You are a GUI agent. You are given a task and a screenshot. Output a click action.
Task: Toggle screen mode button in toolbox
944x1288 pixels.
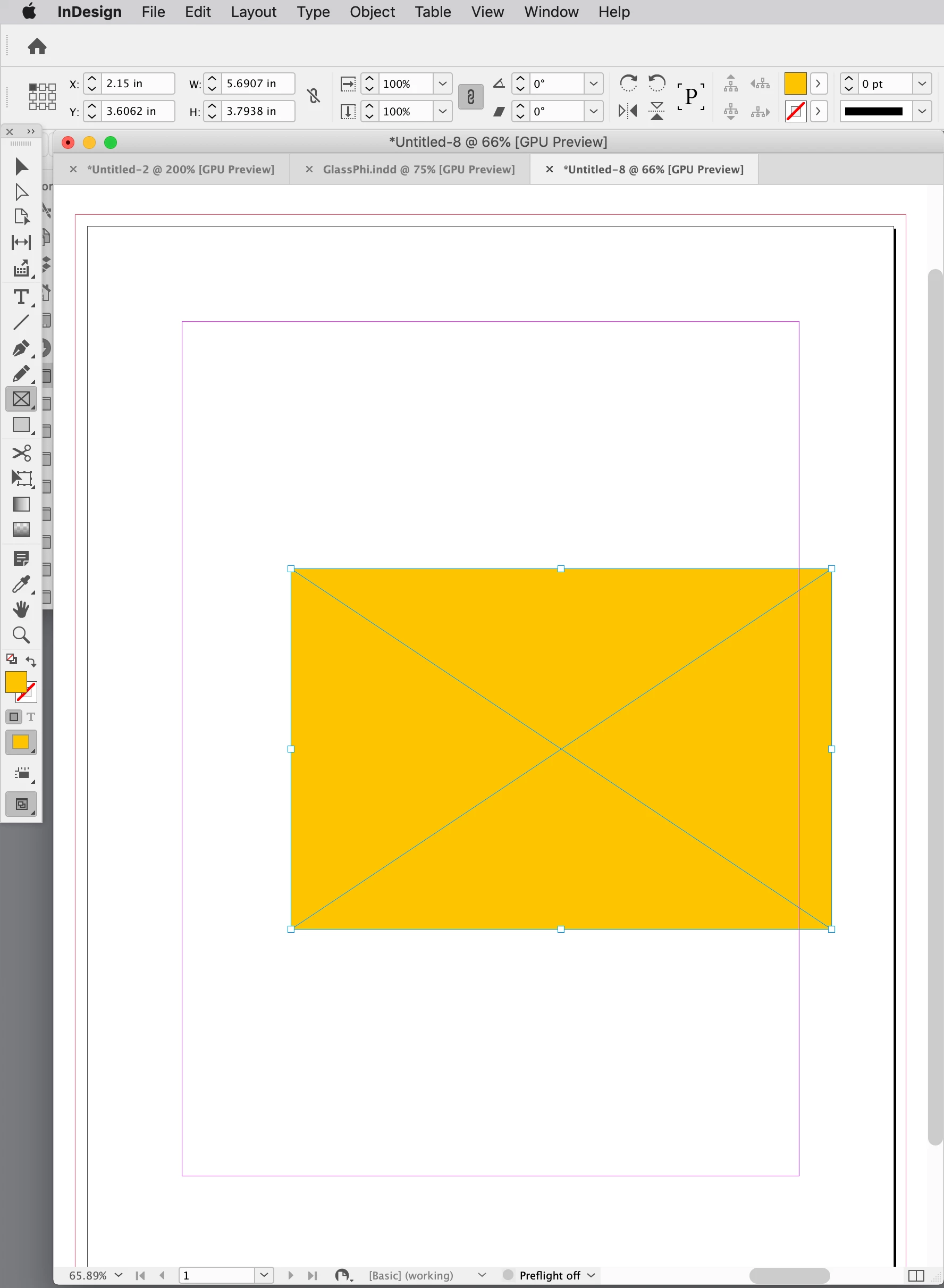click(x=21, y=805)
